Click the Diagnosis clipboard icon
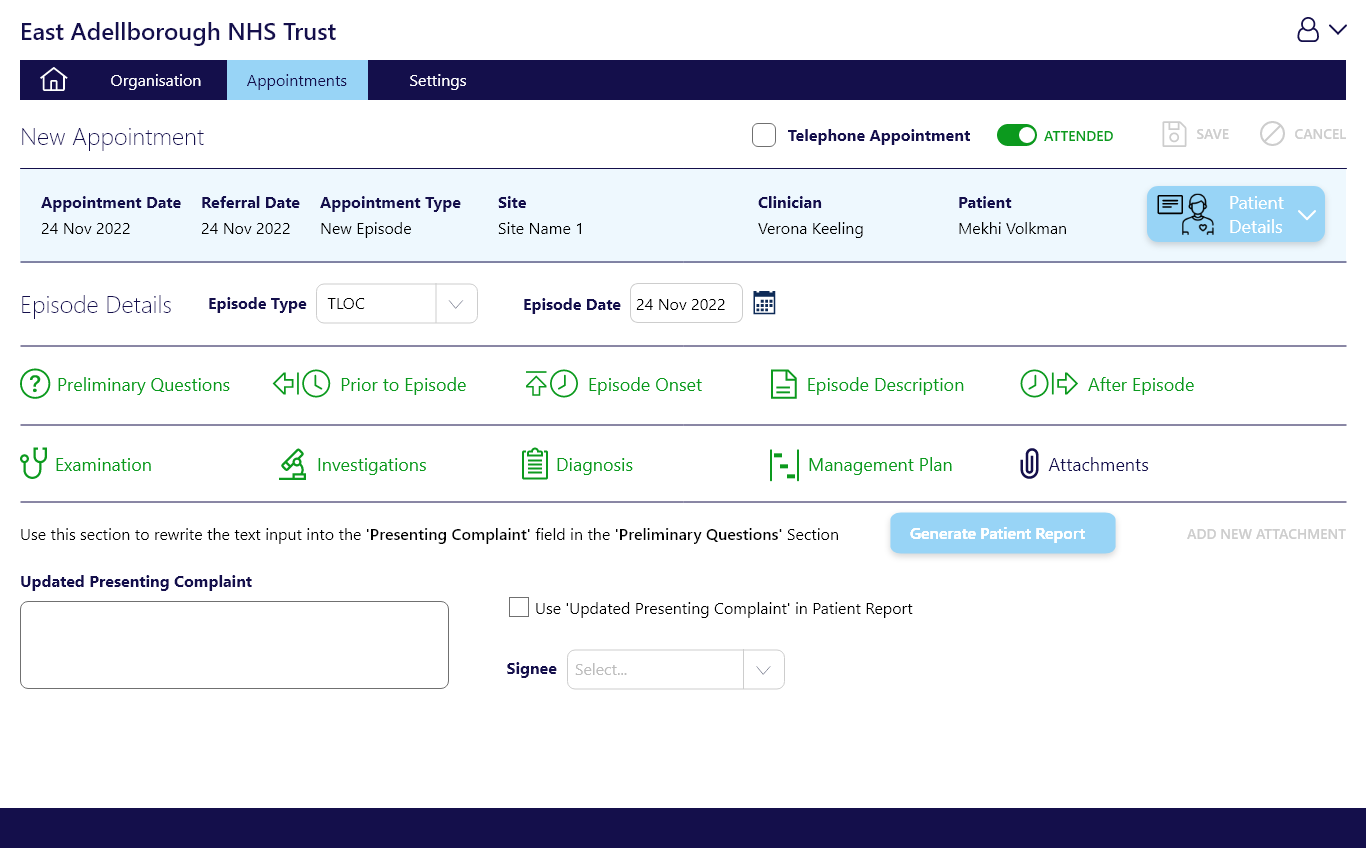Screen dimensions: 1366x848 coord(535,464)
